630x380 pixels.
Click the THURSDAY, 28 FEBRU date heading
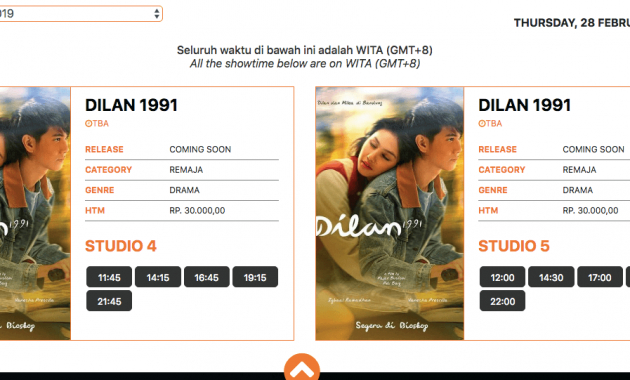pos(572,23)
